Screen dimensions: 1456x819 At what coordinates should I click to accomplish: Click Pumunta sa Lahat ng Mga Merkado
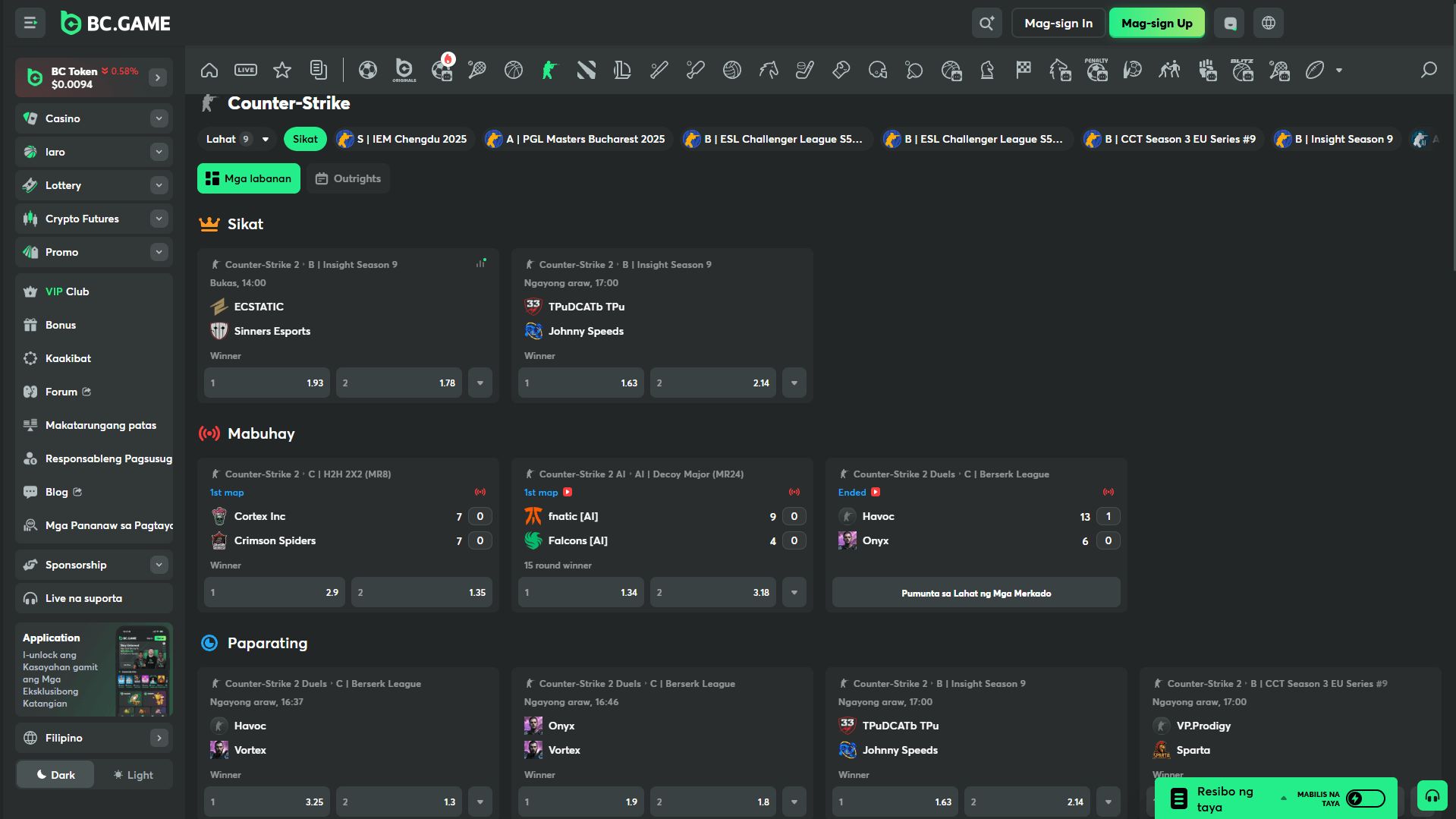[x=976, y=593]
